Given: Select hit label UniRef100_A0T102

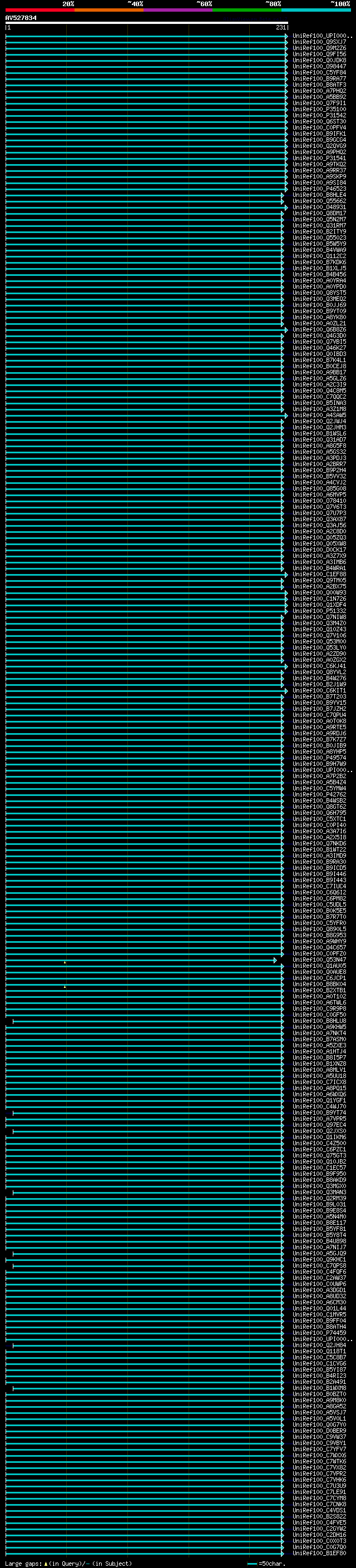Looking at the screenshot, I should click(319, 996).
